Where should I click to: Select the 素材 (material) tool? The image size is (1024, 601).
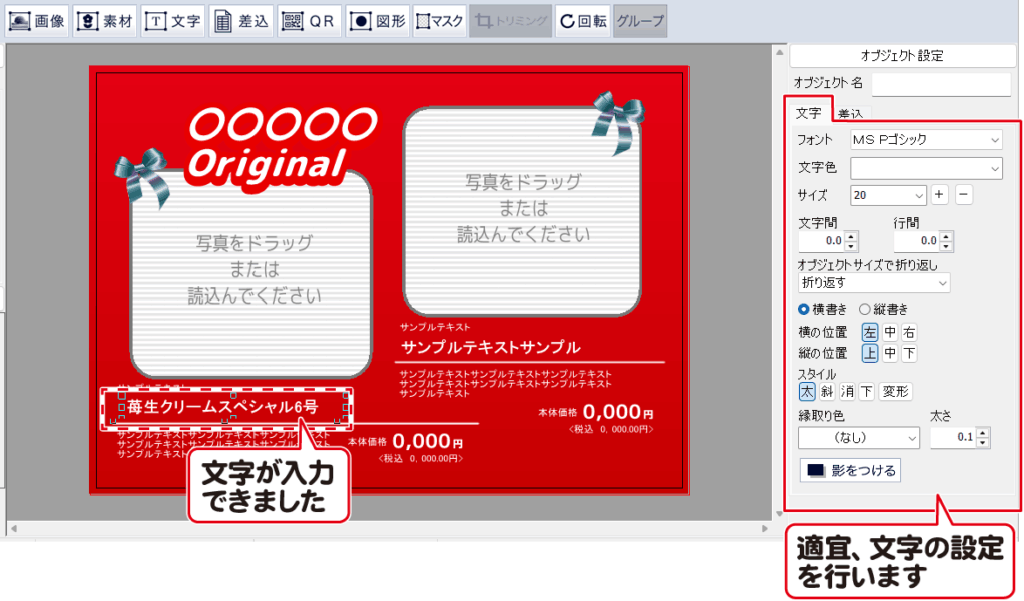pyautogui.click(x=104, y=21)
